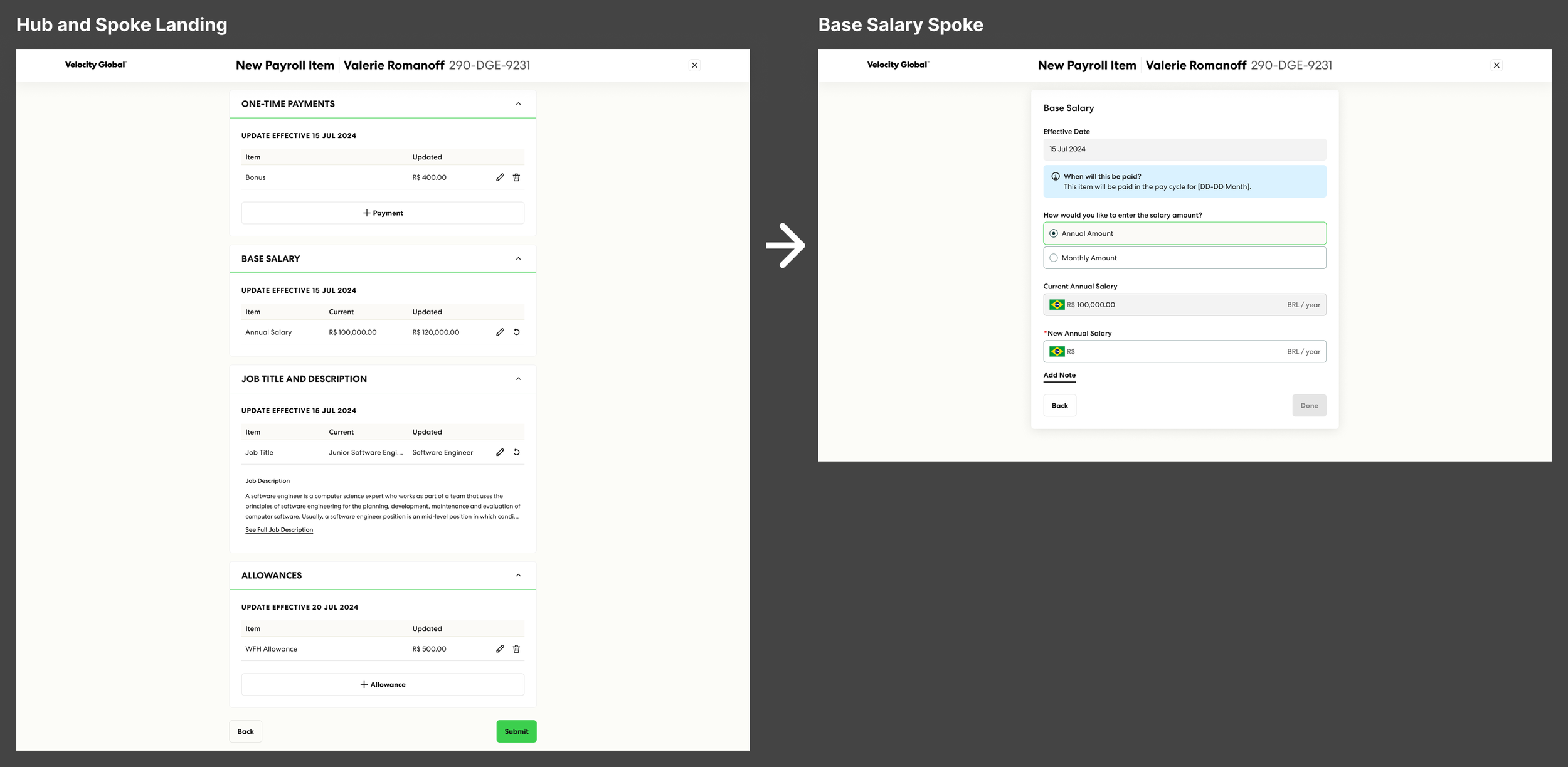The height and width of the screenshot is (767, 1568).
Task: Edit the Annual Salary row pencil icon
Action: pyautogui.click(x=500, y=332)
